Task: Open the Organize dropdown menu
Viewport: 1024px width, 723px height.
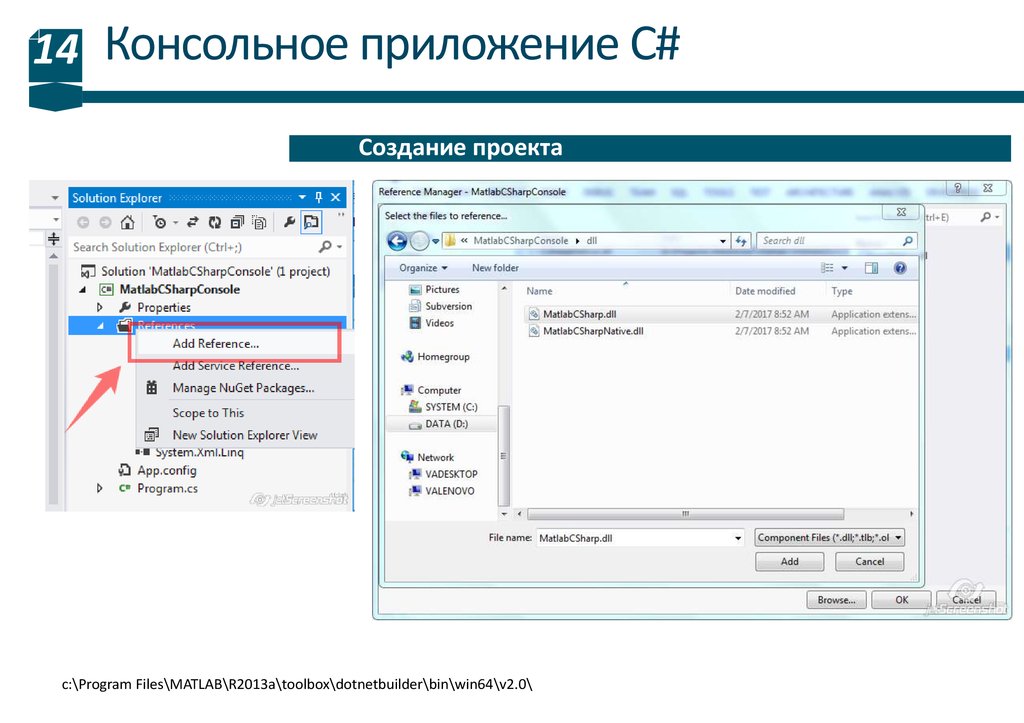Action: pyautogui.click(x=423, y=268)
